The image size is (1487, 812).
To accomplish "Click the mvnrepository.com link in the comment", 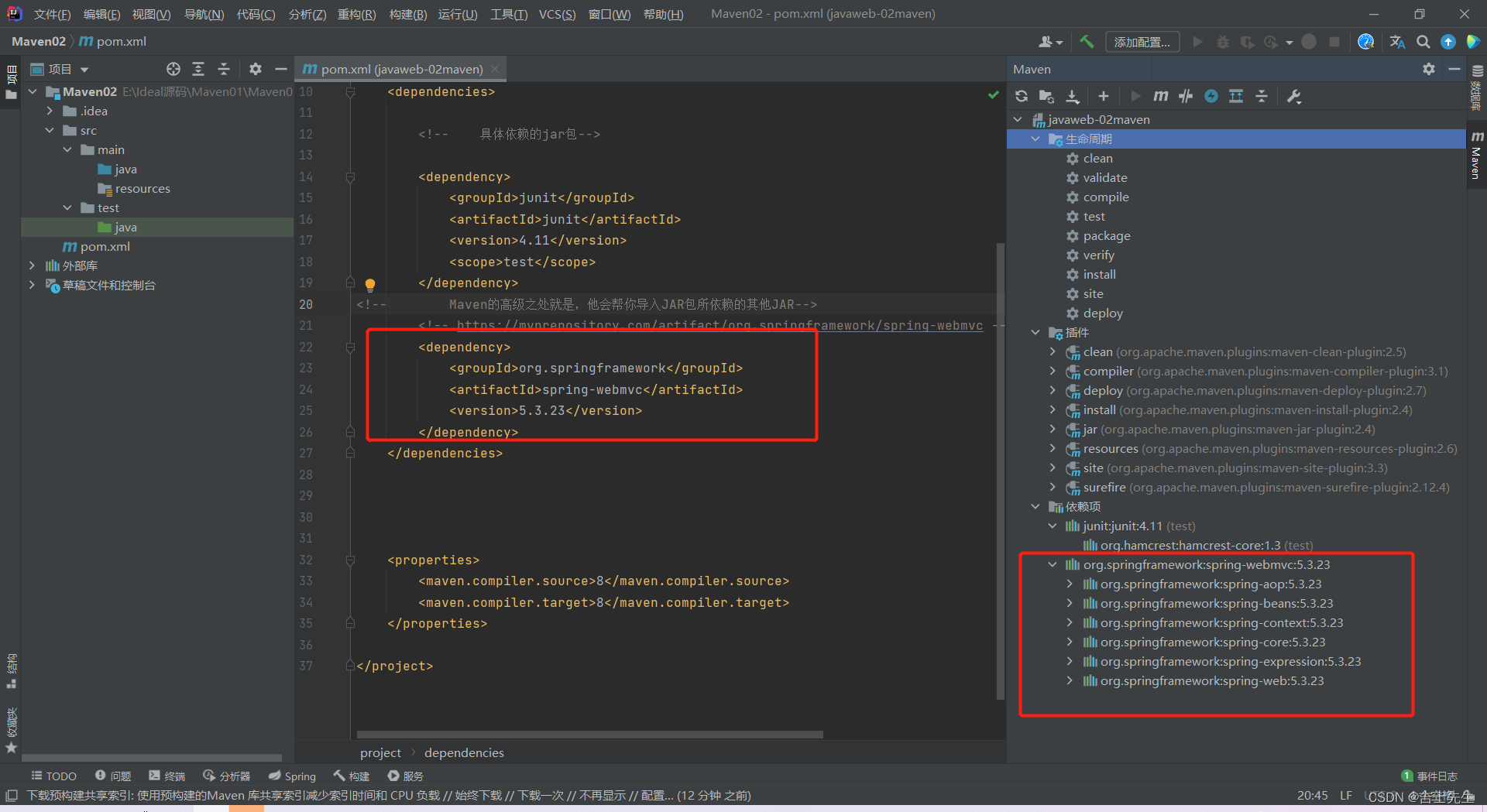I will coord(719,325).
